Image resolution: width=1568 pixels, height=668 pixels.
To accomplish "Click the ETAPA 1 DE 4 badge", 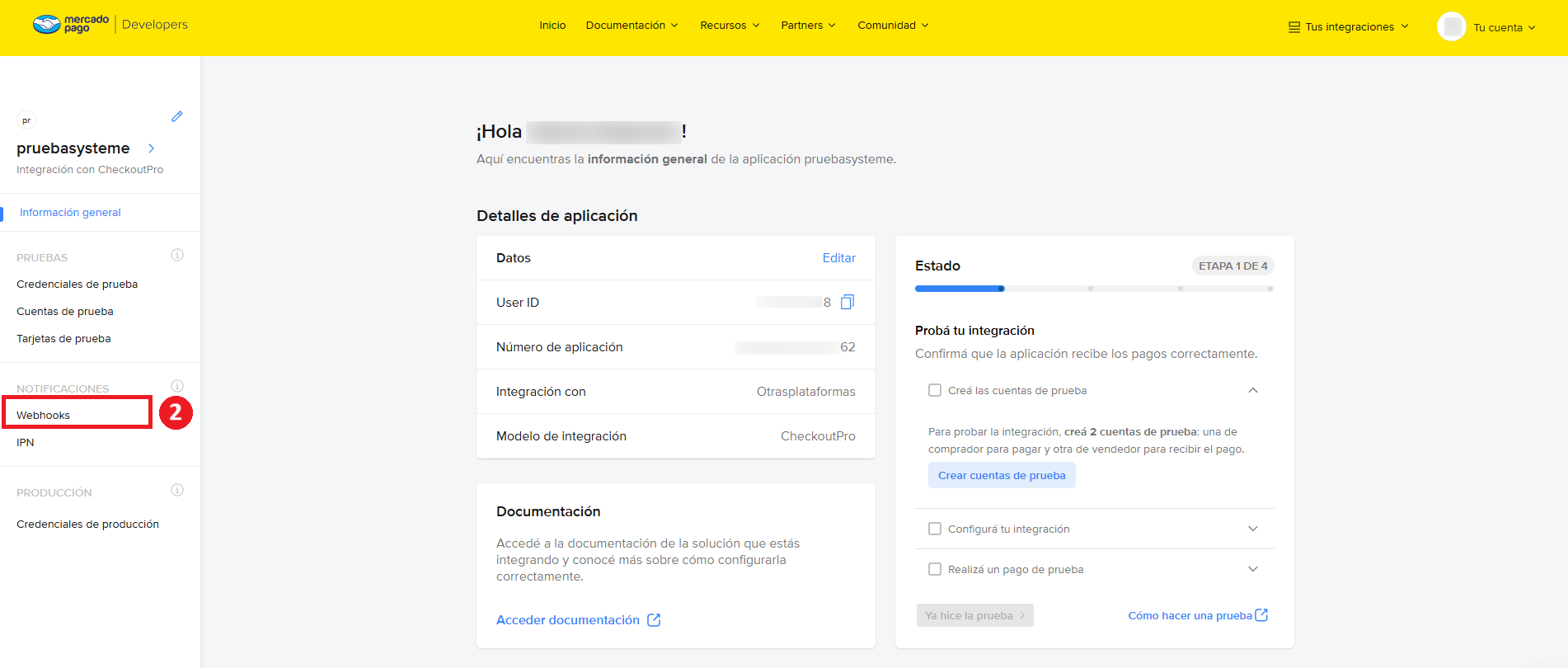I will 1233,266.
